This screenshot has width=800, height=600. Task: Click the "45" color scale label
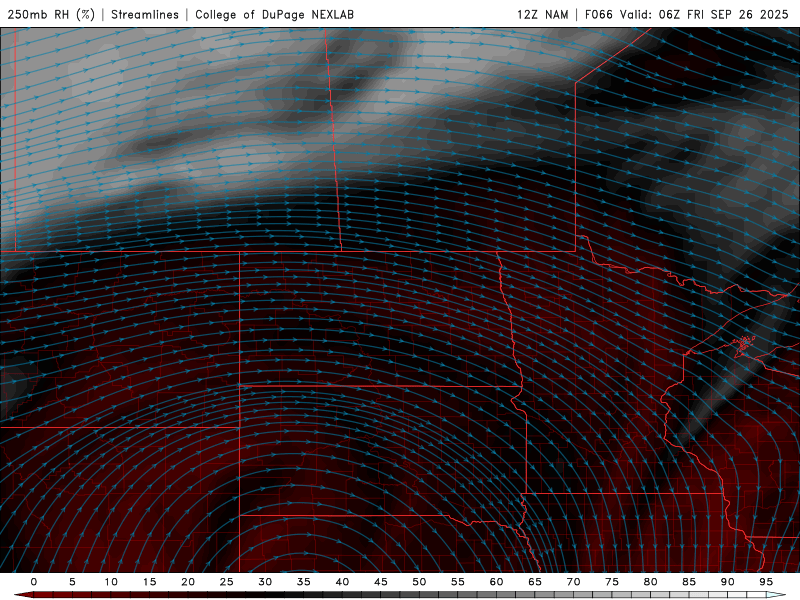tap(381, 582)
